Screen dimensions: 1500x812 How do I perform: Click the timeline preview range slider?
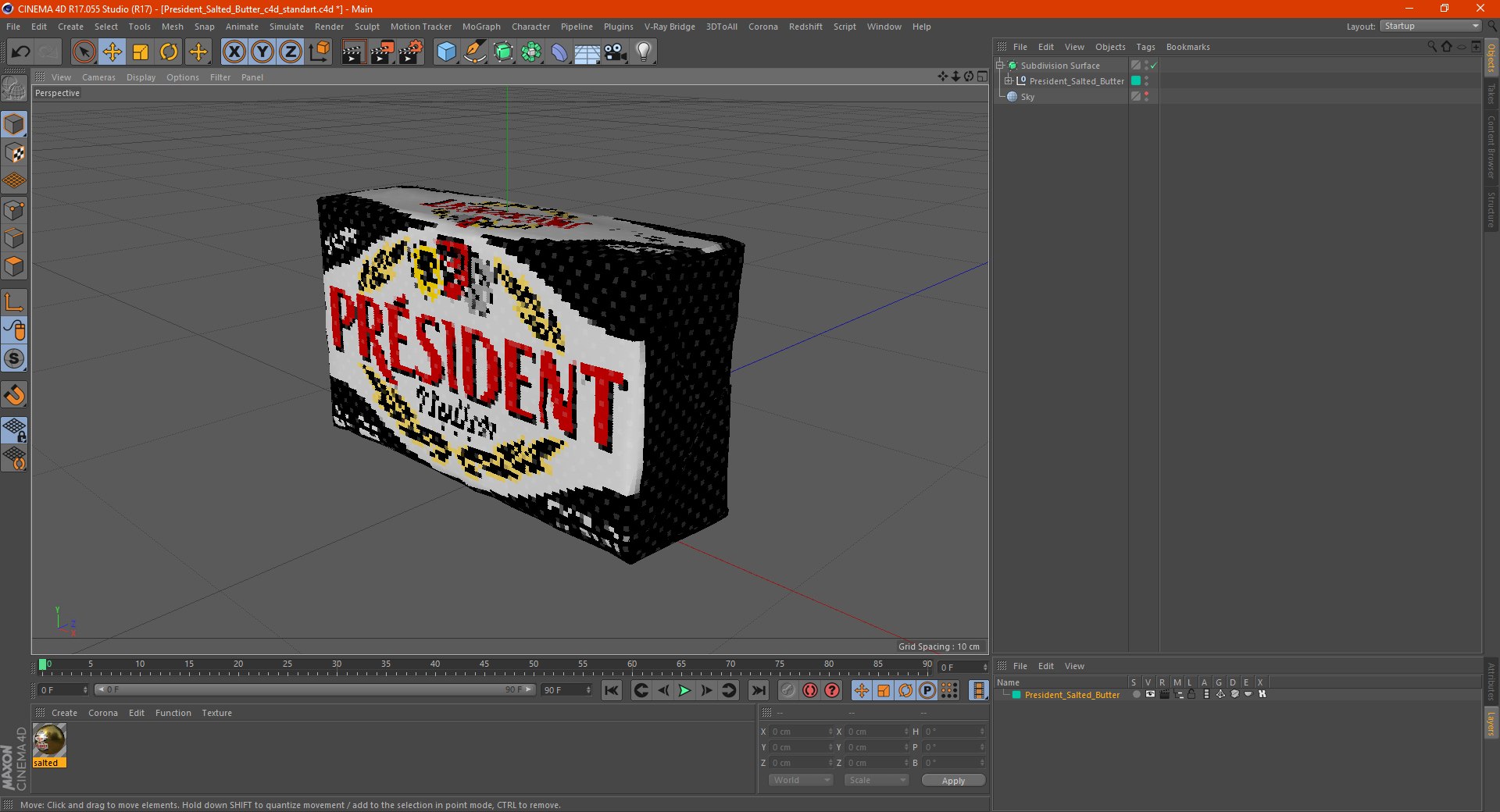point(315,689)
